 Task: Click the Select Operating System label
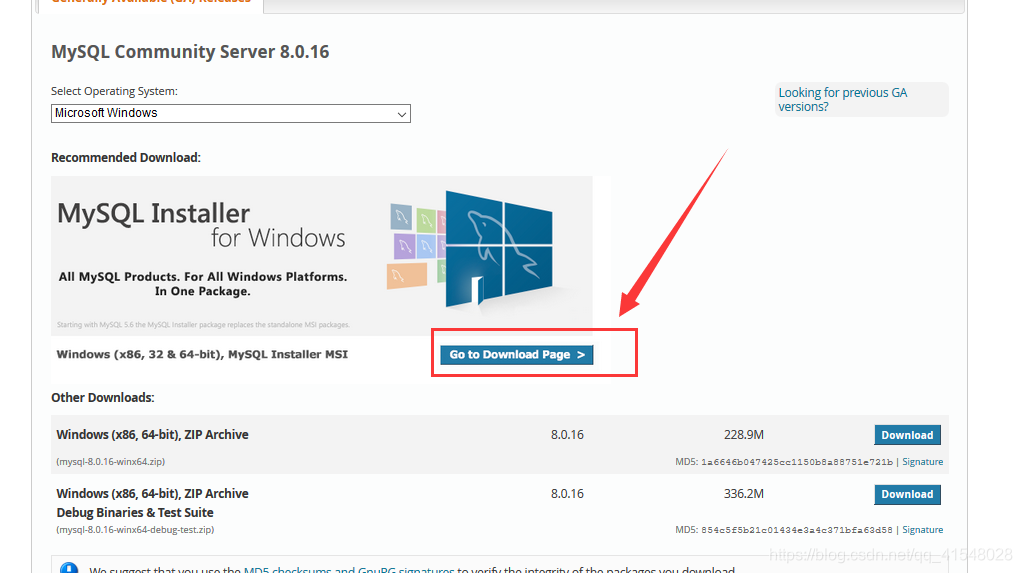point(114,91)
